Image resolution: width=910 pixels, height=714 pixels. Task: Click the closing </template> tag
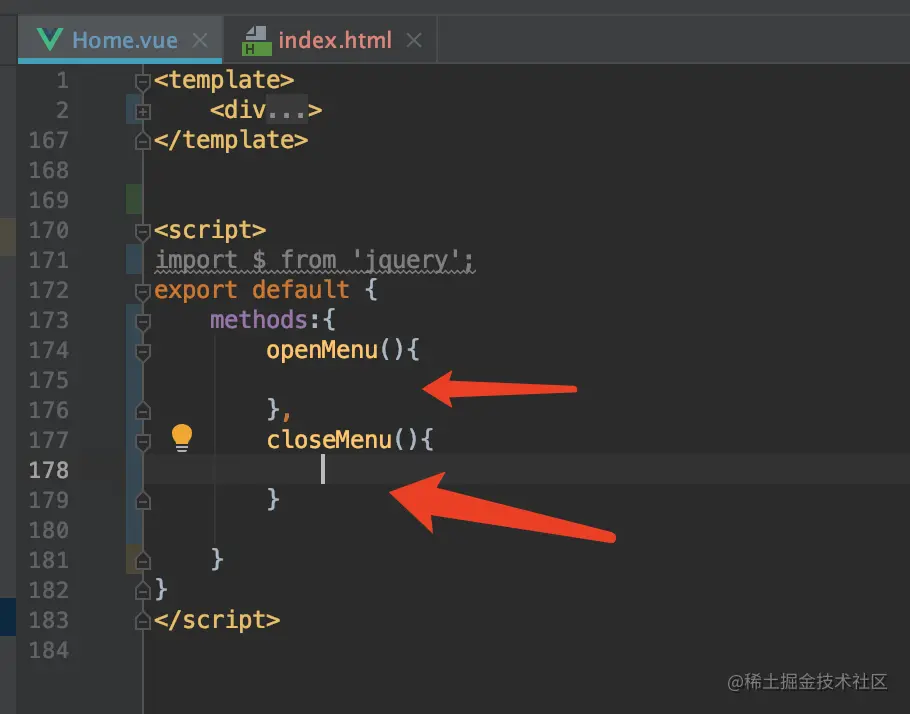tap(231, 140)
